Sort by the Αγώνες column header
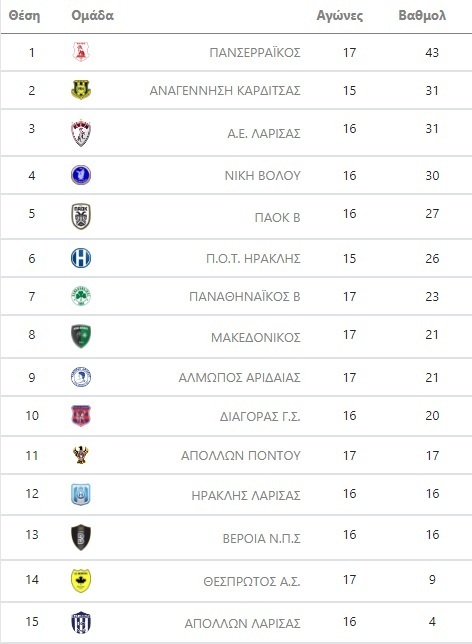Viewport: 472px width, 644px height. [x=340, y=16]
